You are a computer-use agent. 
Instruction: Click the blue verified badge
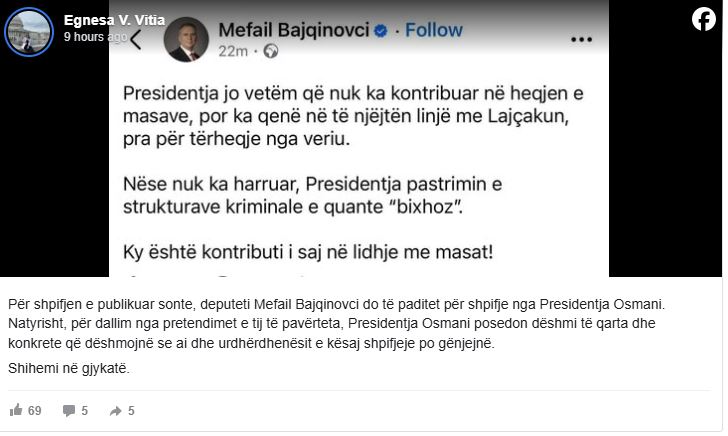pyautogui.click(x=380, y=30)
